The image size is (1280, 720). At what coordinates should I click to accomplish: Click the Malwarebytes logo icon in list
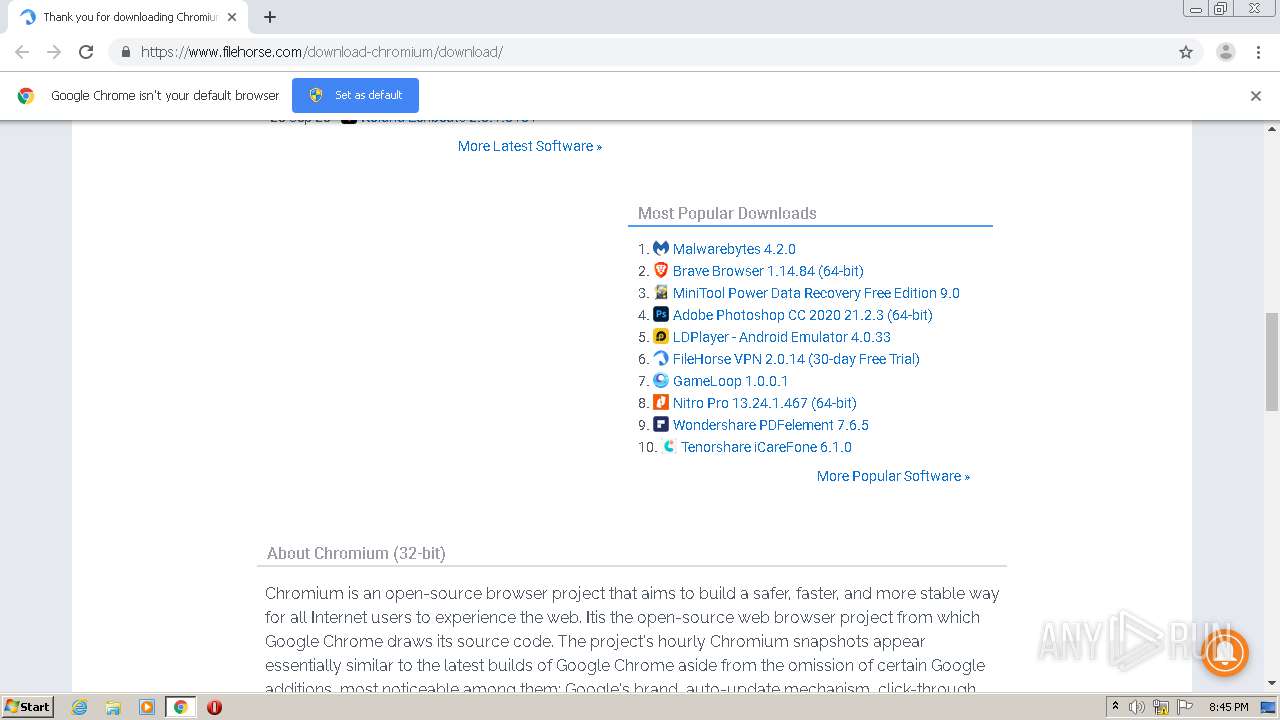tap(660, 248)
